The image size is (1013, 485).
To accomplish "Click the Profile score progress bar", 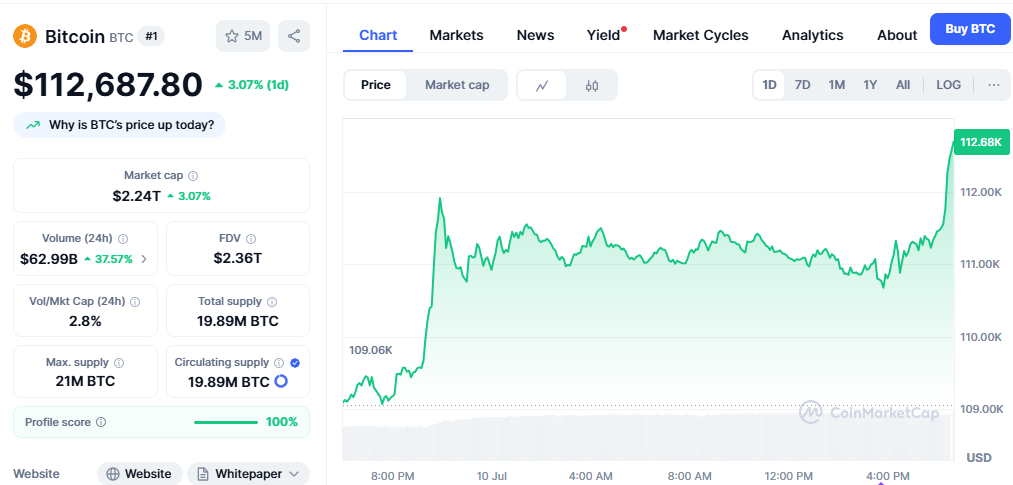I will [225, 422].
